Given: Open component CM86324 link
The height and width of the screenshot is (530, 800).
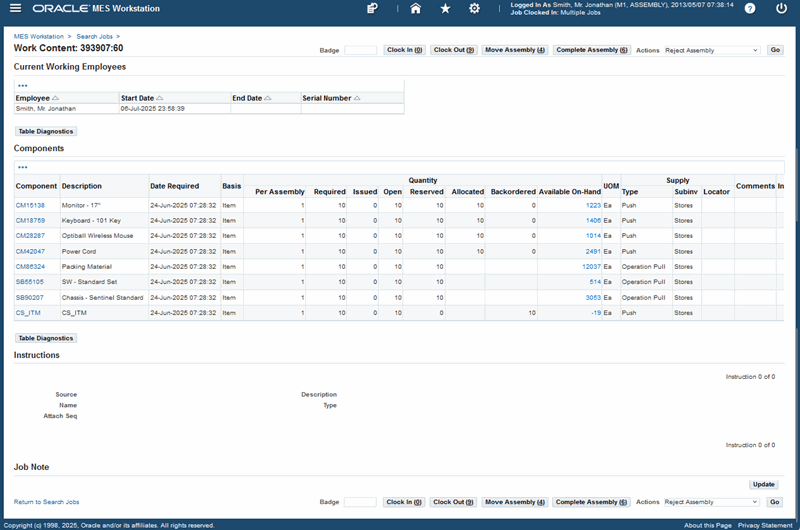Looking at the screenshot, I should tap(30, 267).
